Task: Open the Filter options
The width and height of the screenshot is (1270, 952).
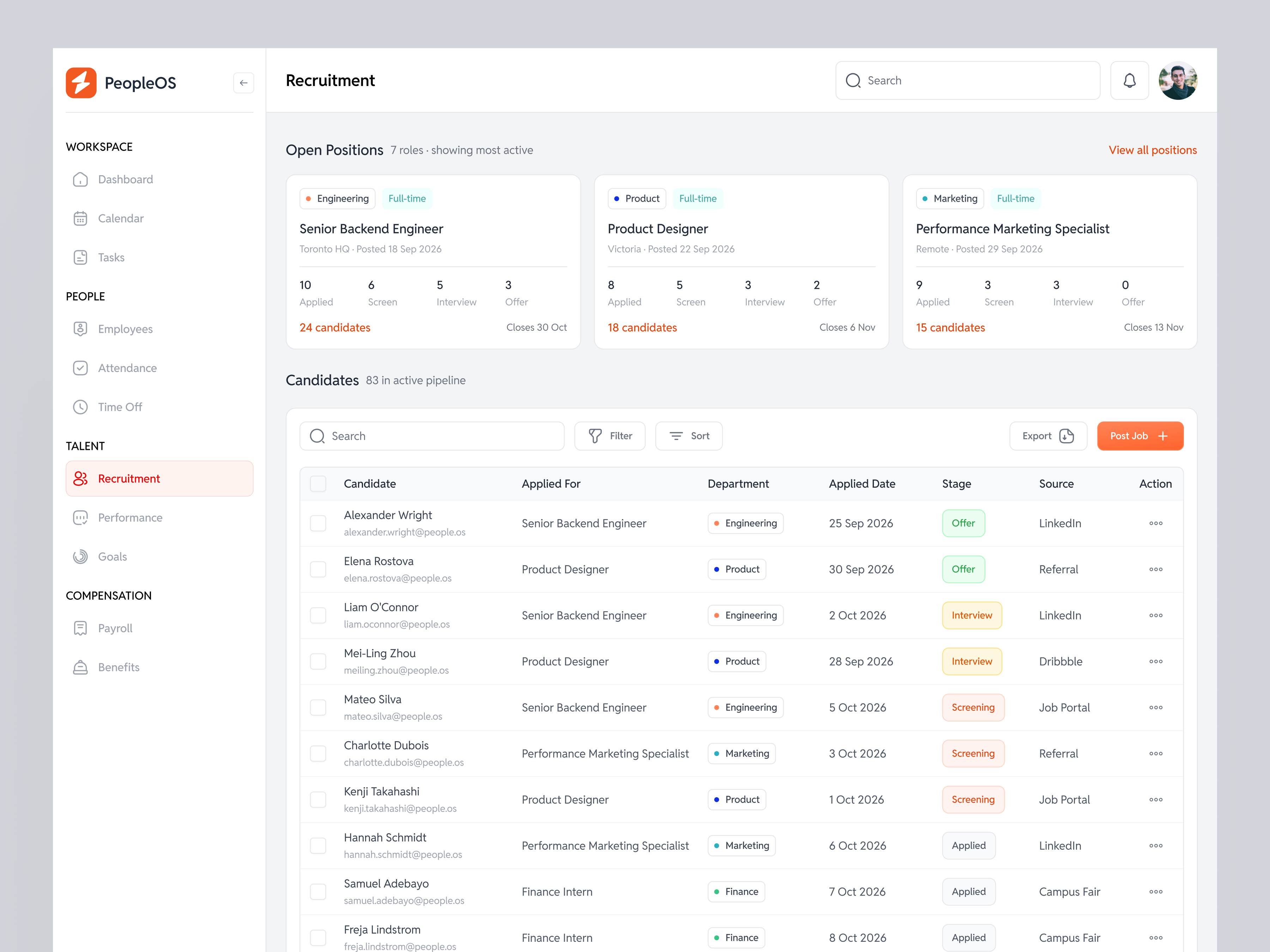Action: (610, 436)
